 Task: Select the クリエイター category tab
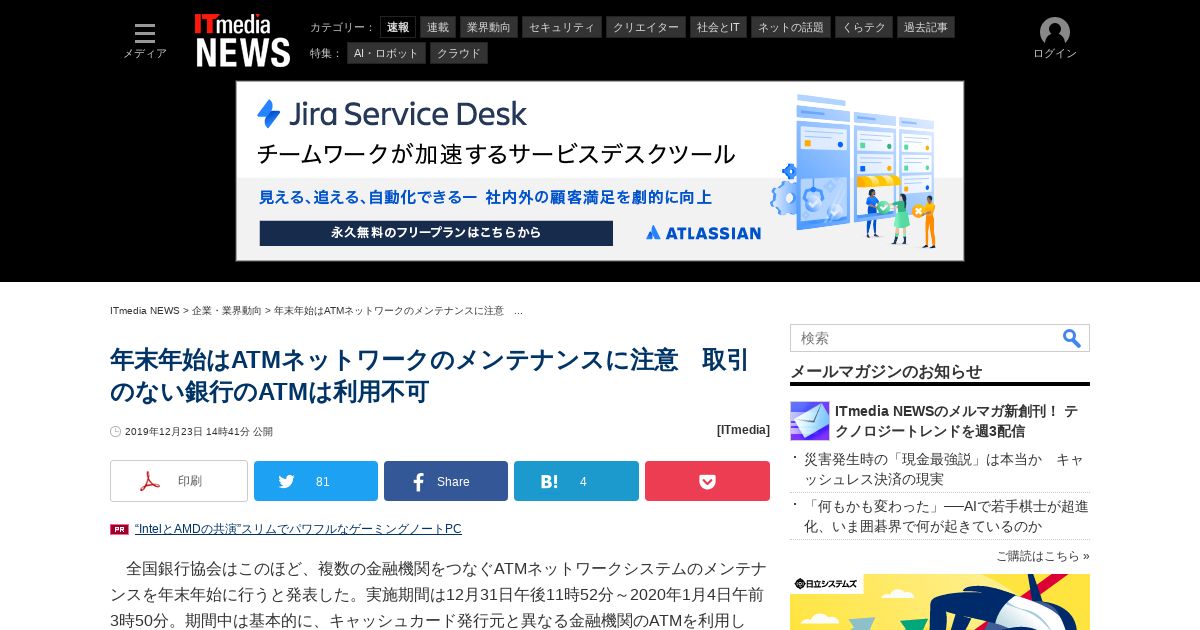(x=646, y=27)
